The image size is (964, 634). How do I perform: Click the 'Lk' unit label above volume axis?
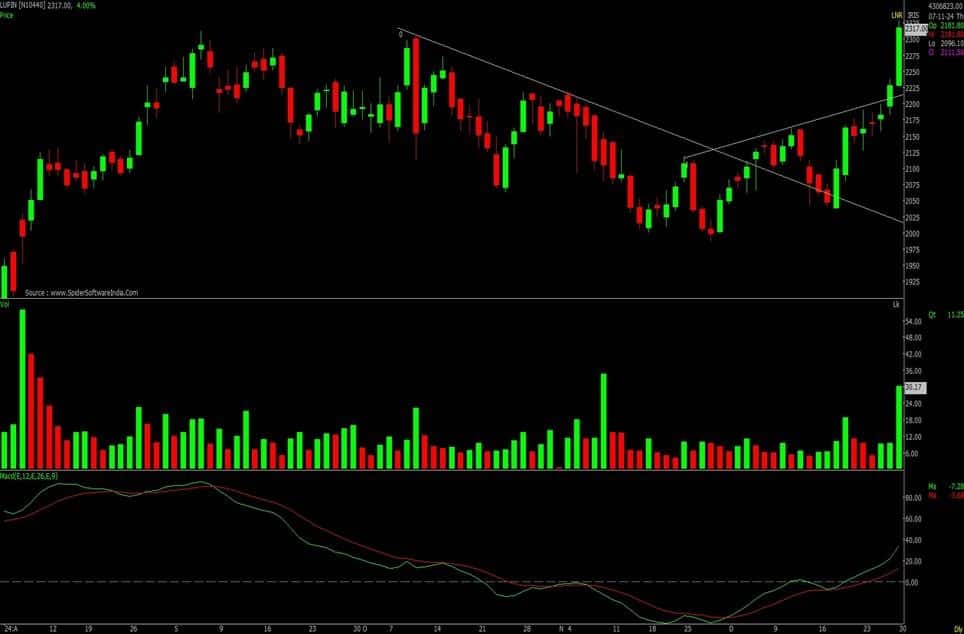[896, 302]
